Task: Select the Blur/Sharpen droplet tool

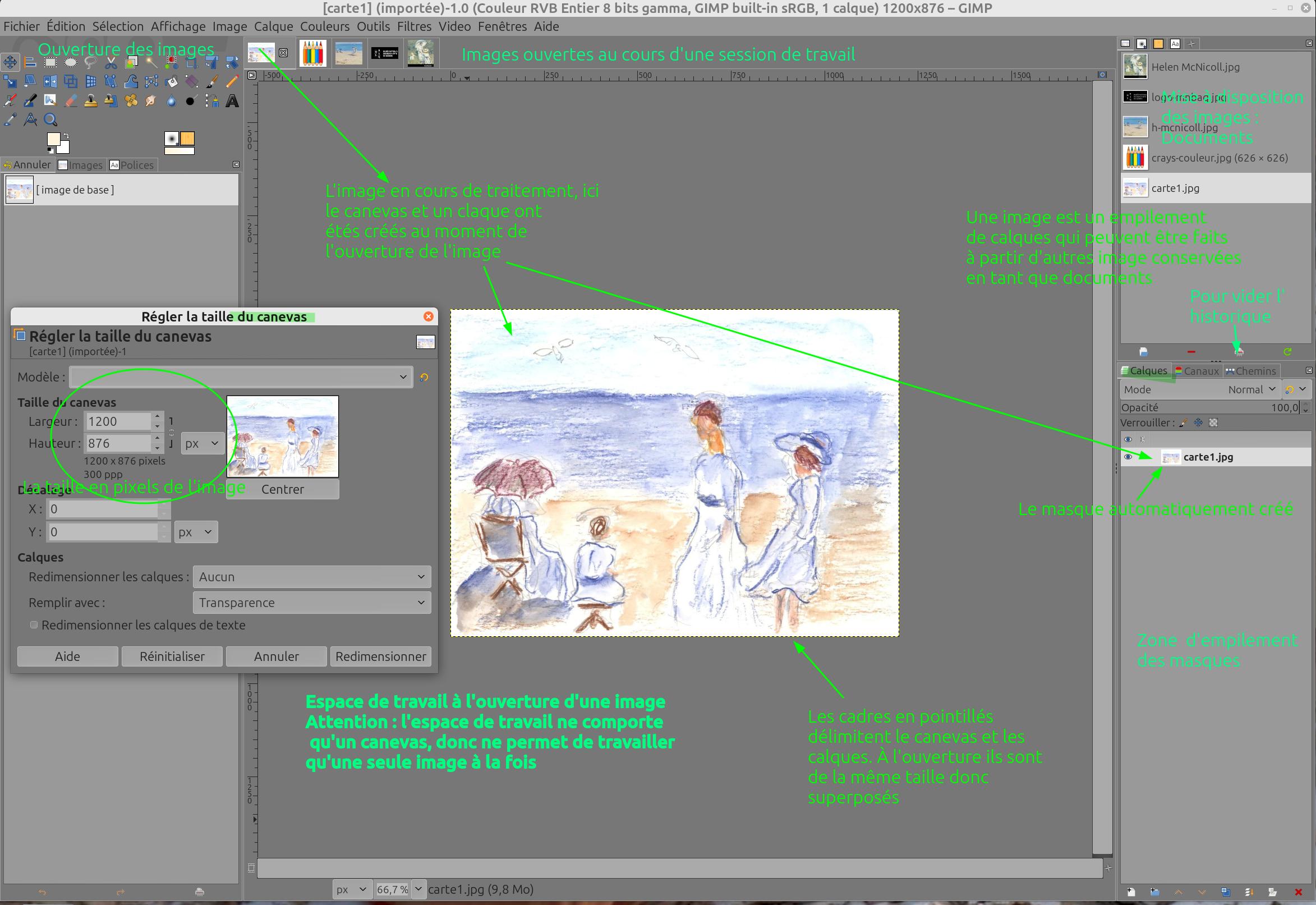Action: (x=171, y=101)
